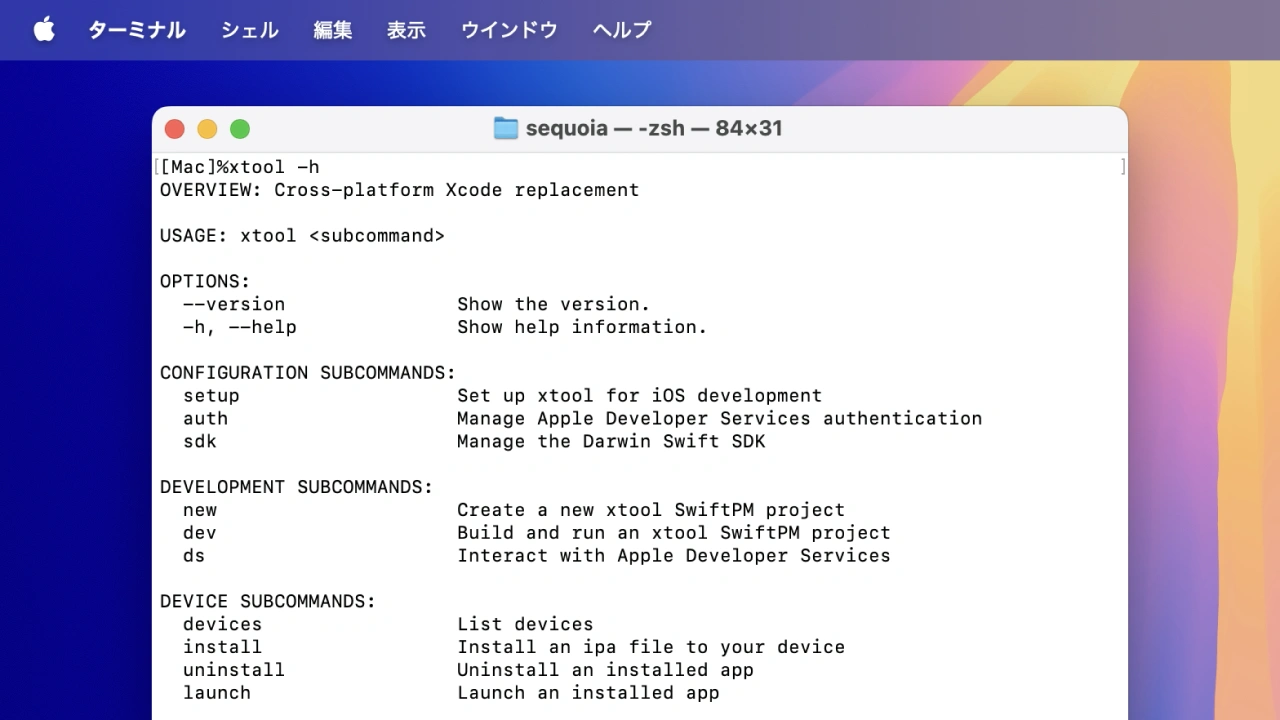Close the Terminal window with red button
Image resolution: width=1280 pixels, height=720 pixels.
(x=175, y=129)
